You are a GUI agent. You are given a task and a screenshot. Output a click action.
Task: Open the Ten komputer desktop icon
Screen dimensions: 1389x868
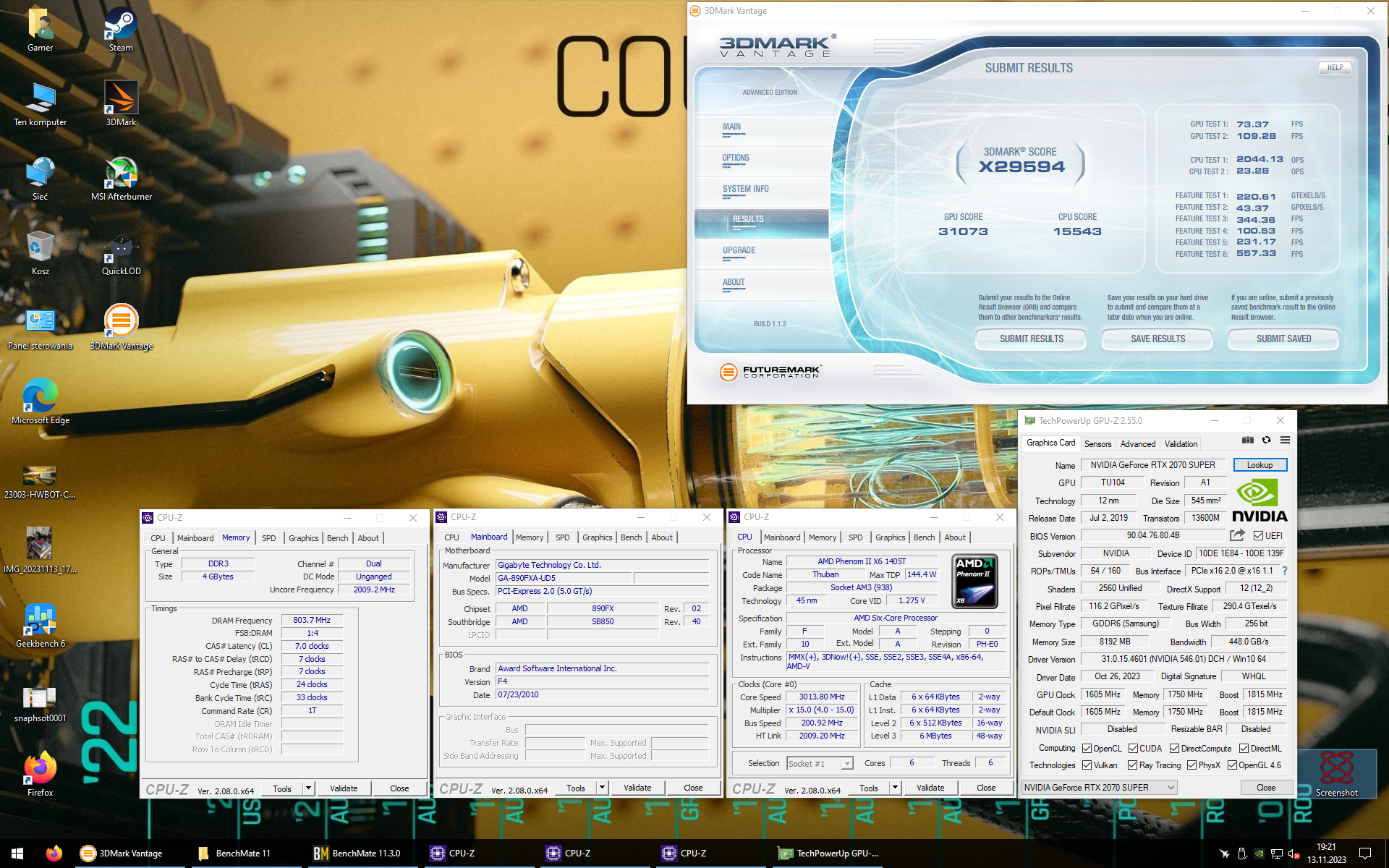click(x=41, y=103)
